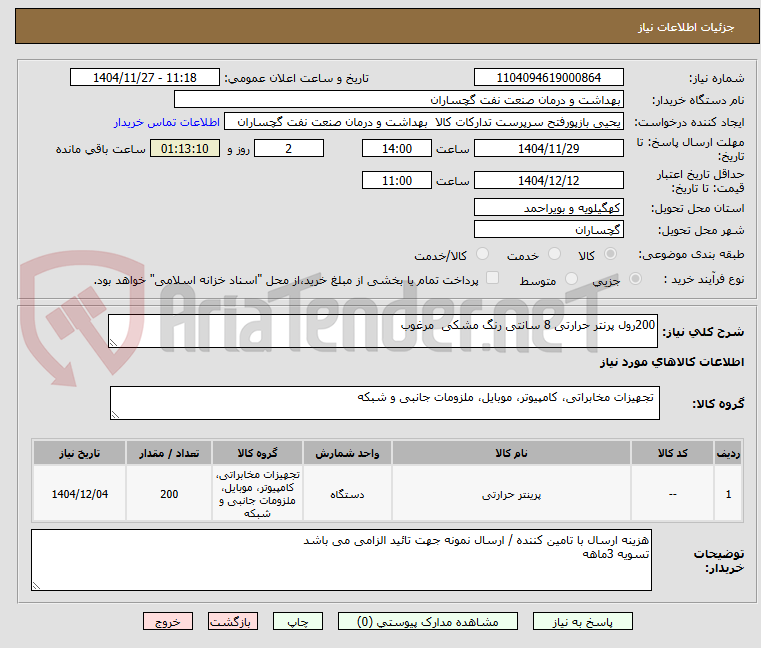Click the countdown timer 01:13:10
This screenshot has width=761, height=648.
point(185,149)
